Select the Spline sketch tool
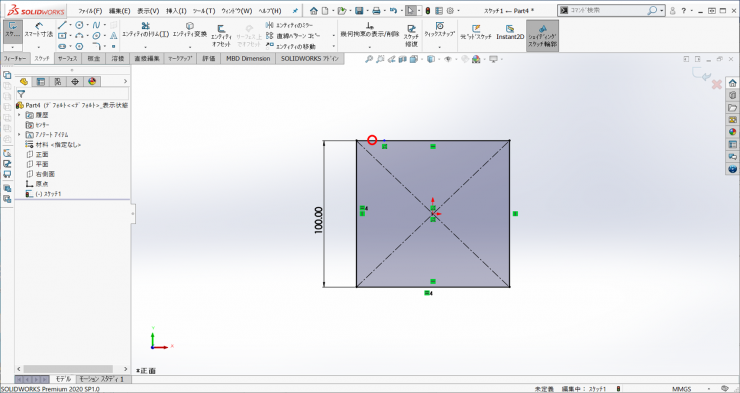Image resolution: width=740 pixels, height=393 pixels. [x=96, y=25]
